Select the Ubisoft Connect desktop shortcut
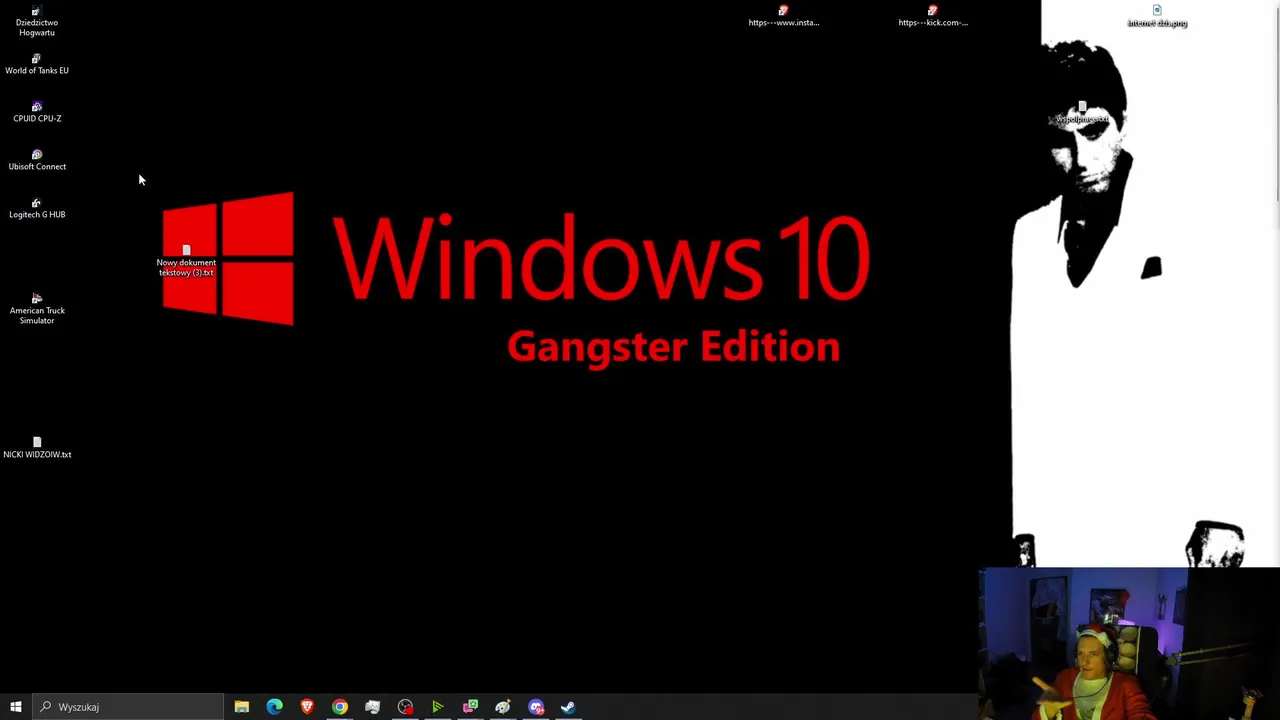The width and height of the screenshot is (1280, 720). point(37,160)
